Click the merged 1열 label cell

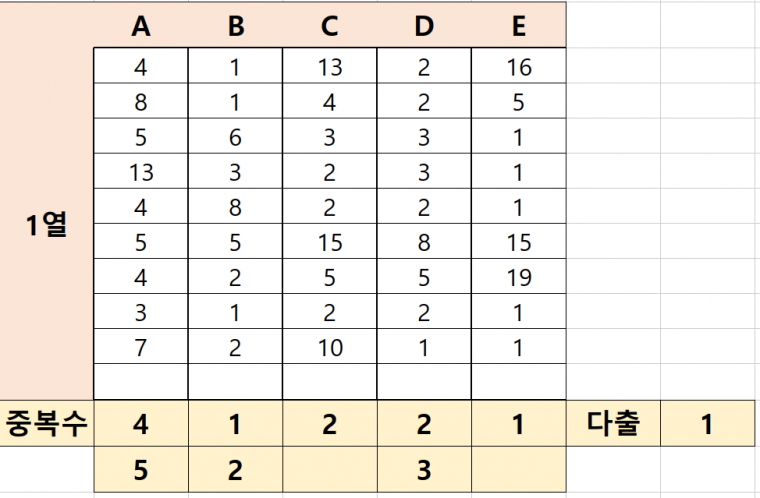47,224
